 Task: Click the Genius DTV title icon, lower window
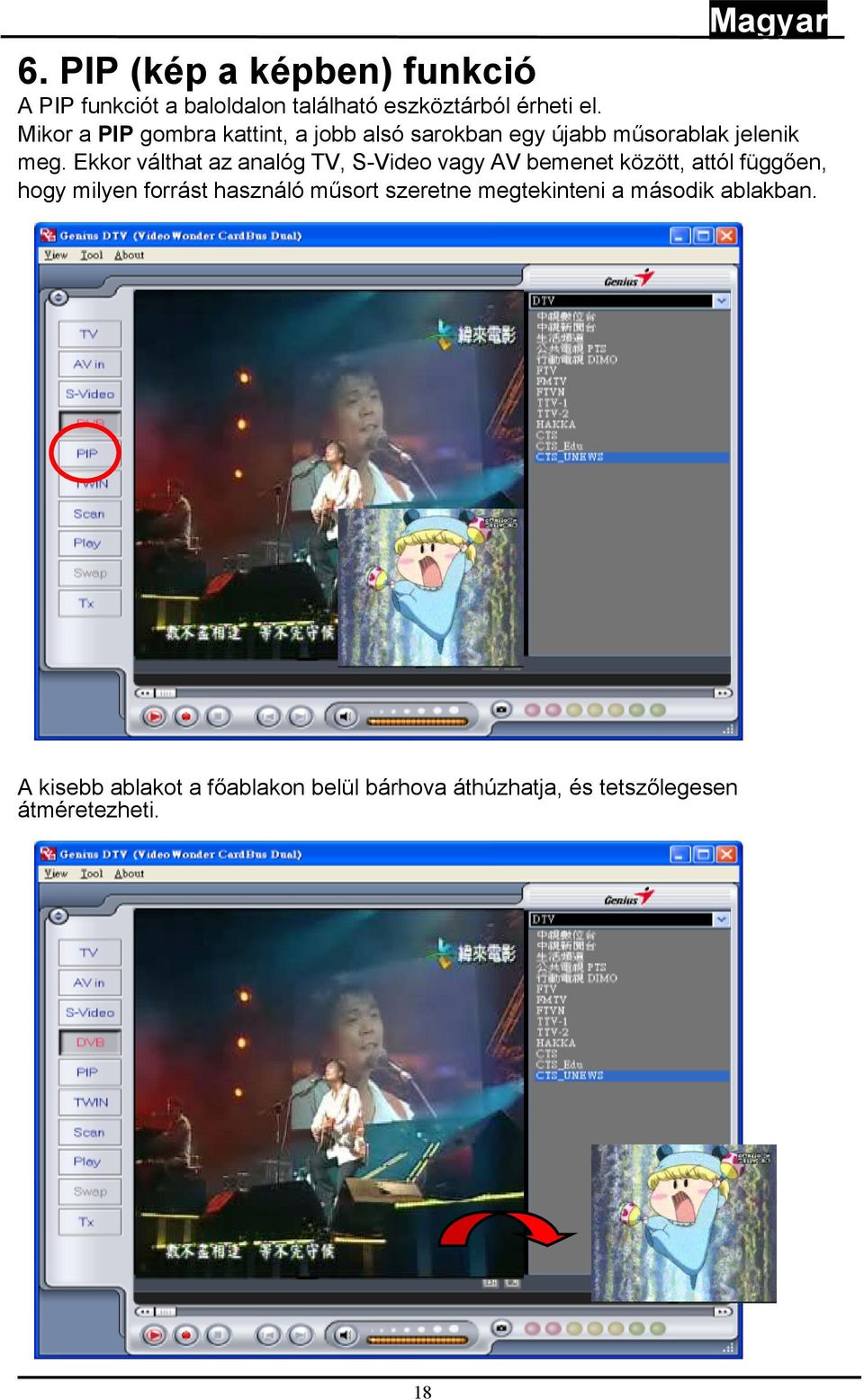(x=48, y=853)
